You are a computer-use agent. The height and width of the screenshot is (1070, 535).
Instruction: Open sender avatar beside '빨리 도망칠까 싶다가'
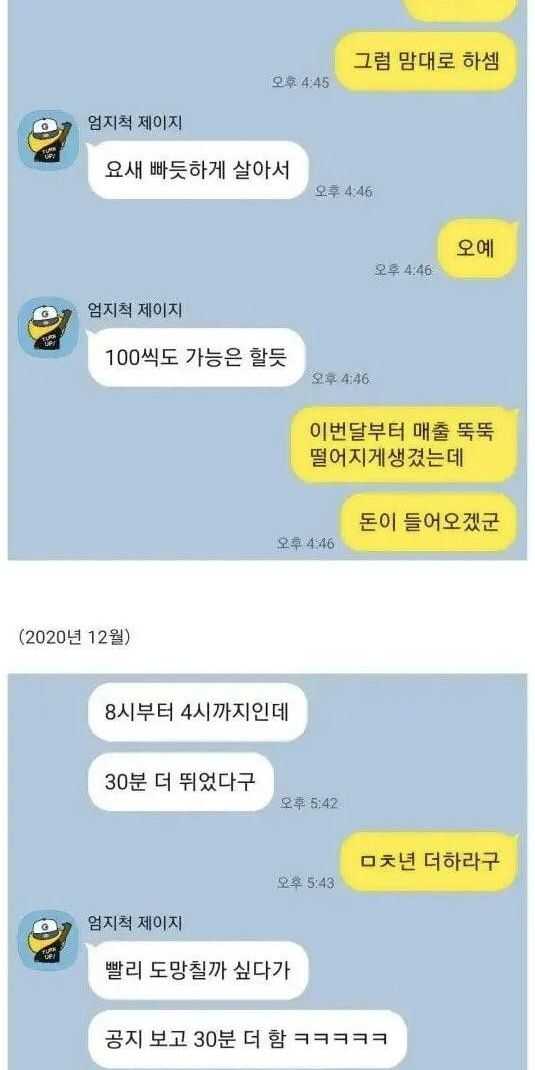tap(47, 940)
